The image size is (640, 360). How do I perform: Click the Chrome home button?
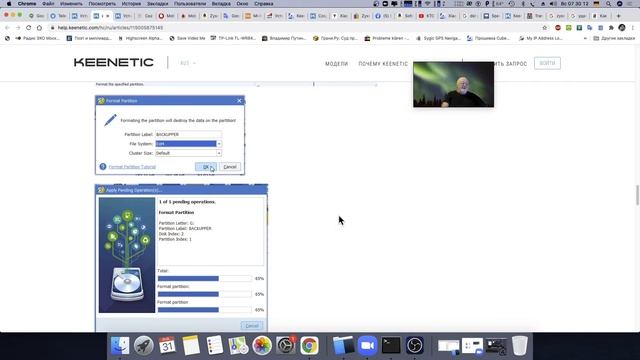(x=39, y=28)
